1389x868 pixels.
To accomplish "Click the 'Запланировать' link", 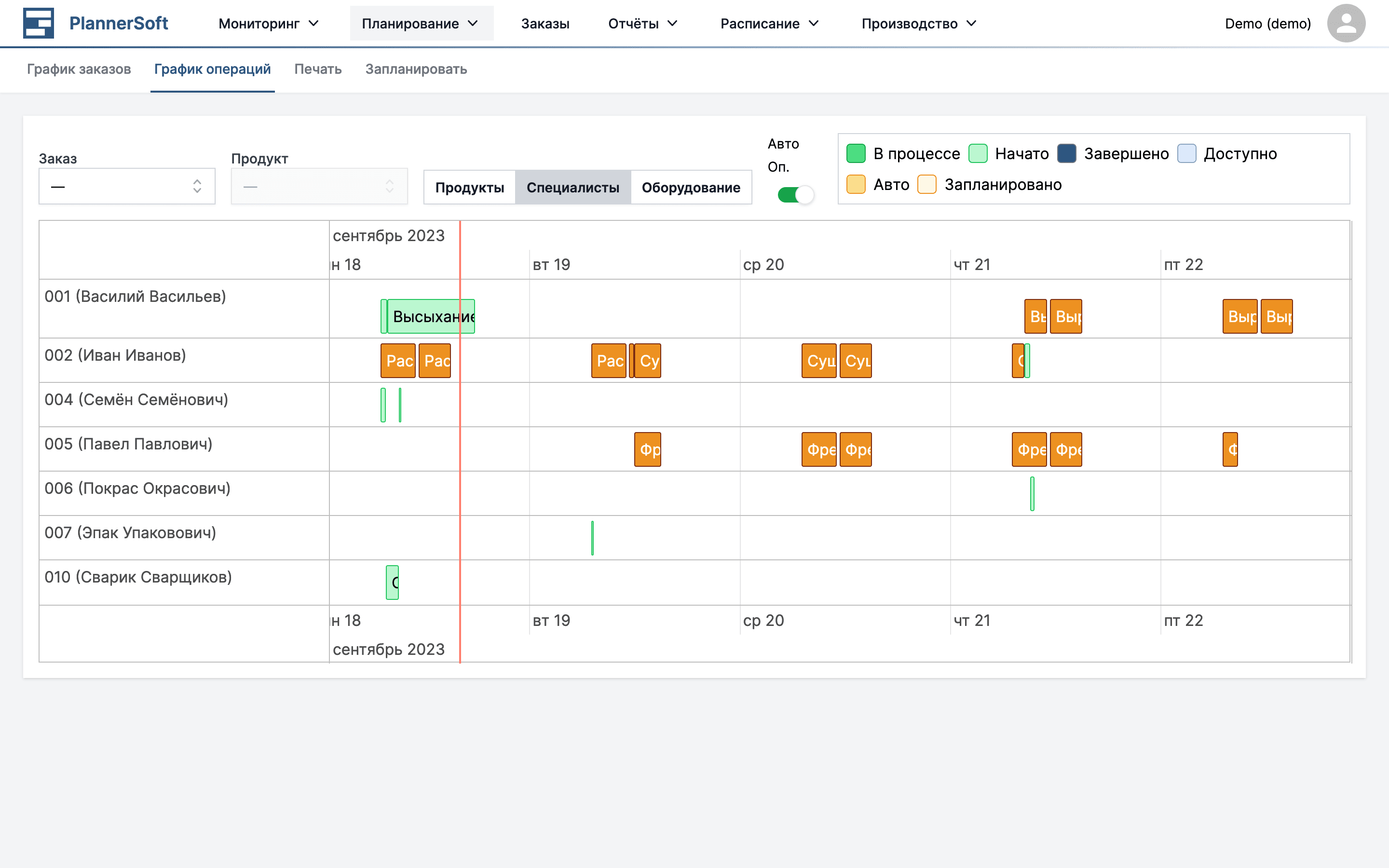I will pos(416,69).
